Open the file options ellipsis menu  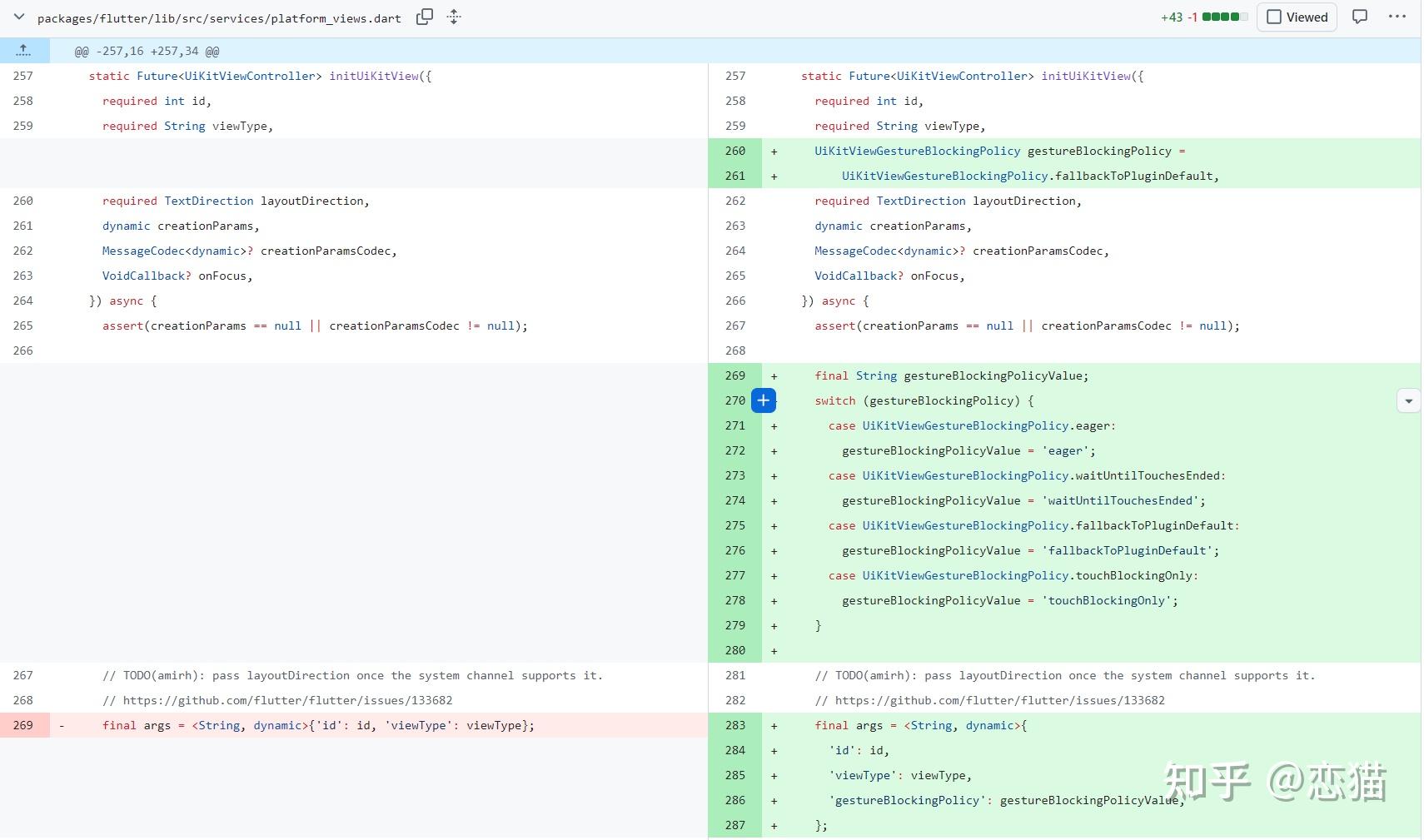1397,17
